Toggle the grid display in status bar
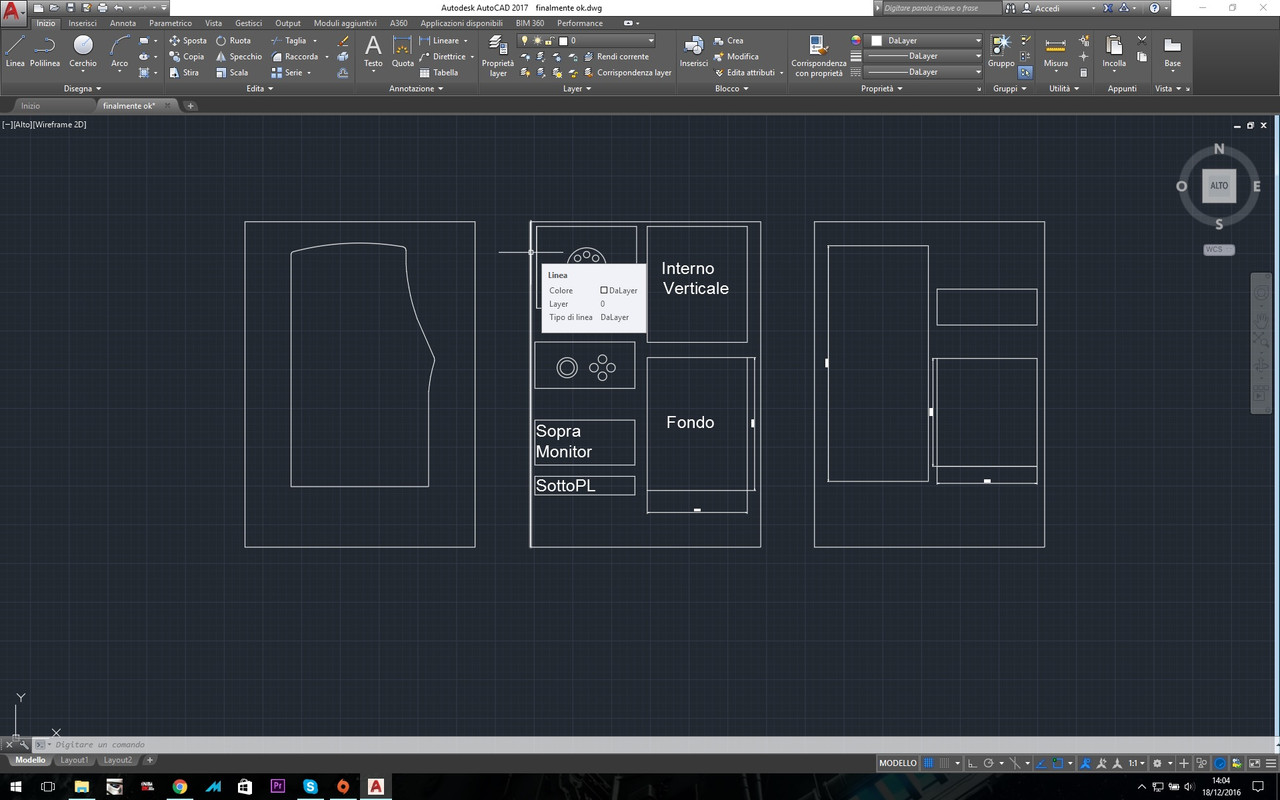 pyautogui.click(x=929, y=762)
